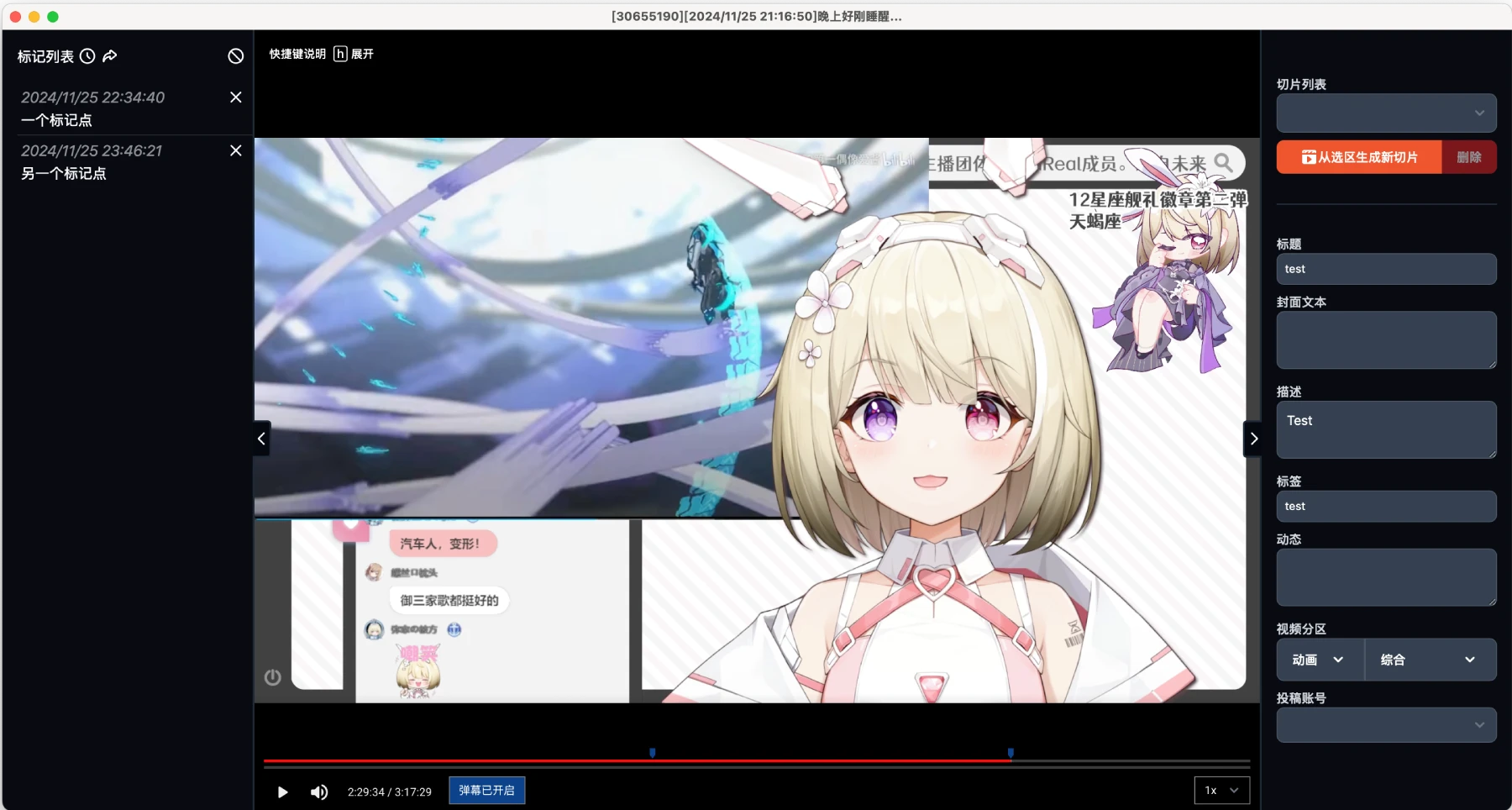Clear all marks with the prohibition icon
This screenshot has height=810, width=1512.
[x=235, y=55]
